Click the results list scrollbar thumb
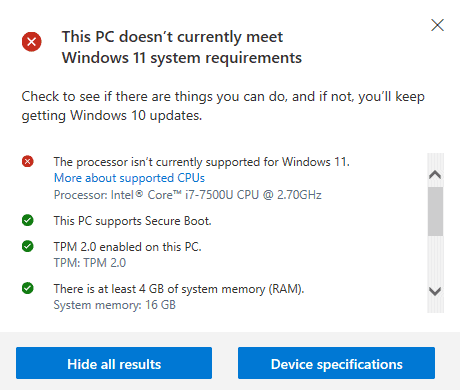Image resolution: width=460 pixels, height=390 pixels. point(435,211)
